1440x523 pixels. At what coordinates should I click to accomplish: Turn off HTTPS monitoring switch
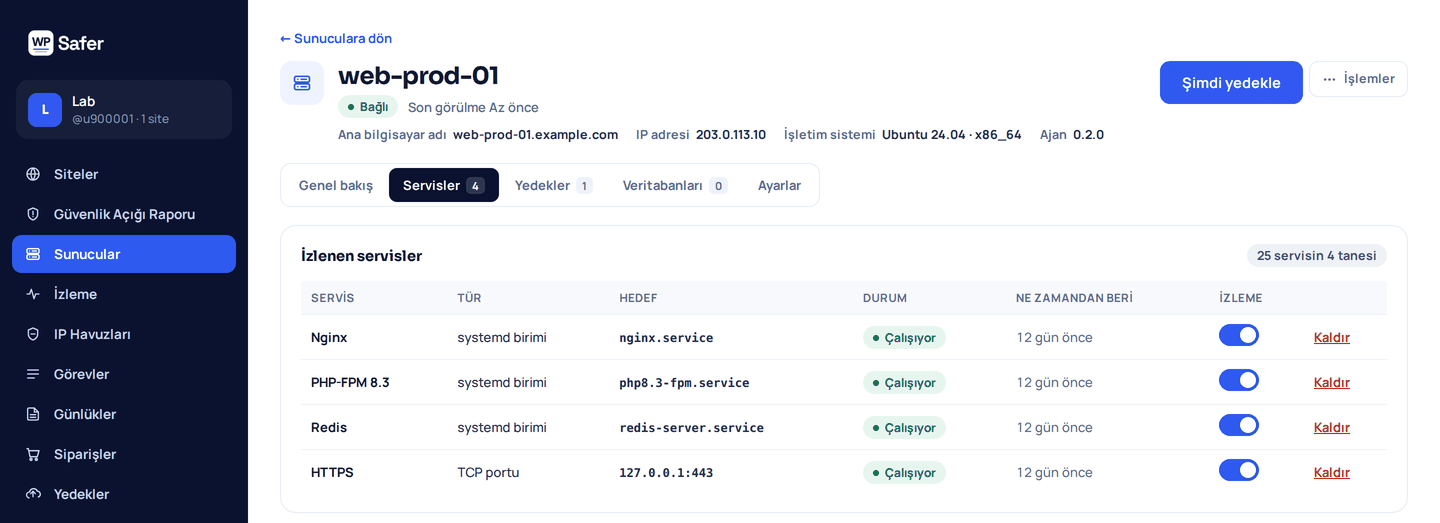point(1239,470)
